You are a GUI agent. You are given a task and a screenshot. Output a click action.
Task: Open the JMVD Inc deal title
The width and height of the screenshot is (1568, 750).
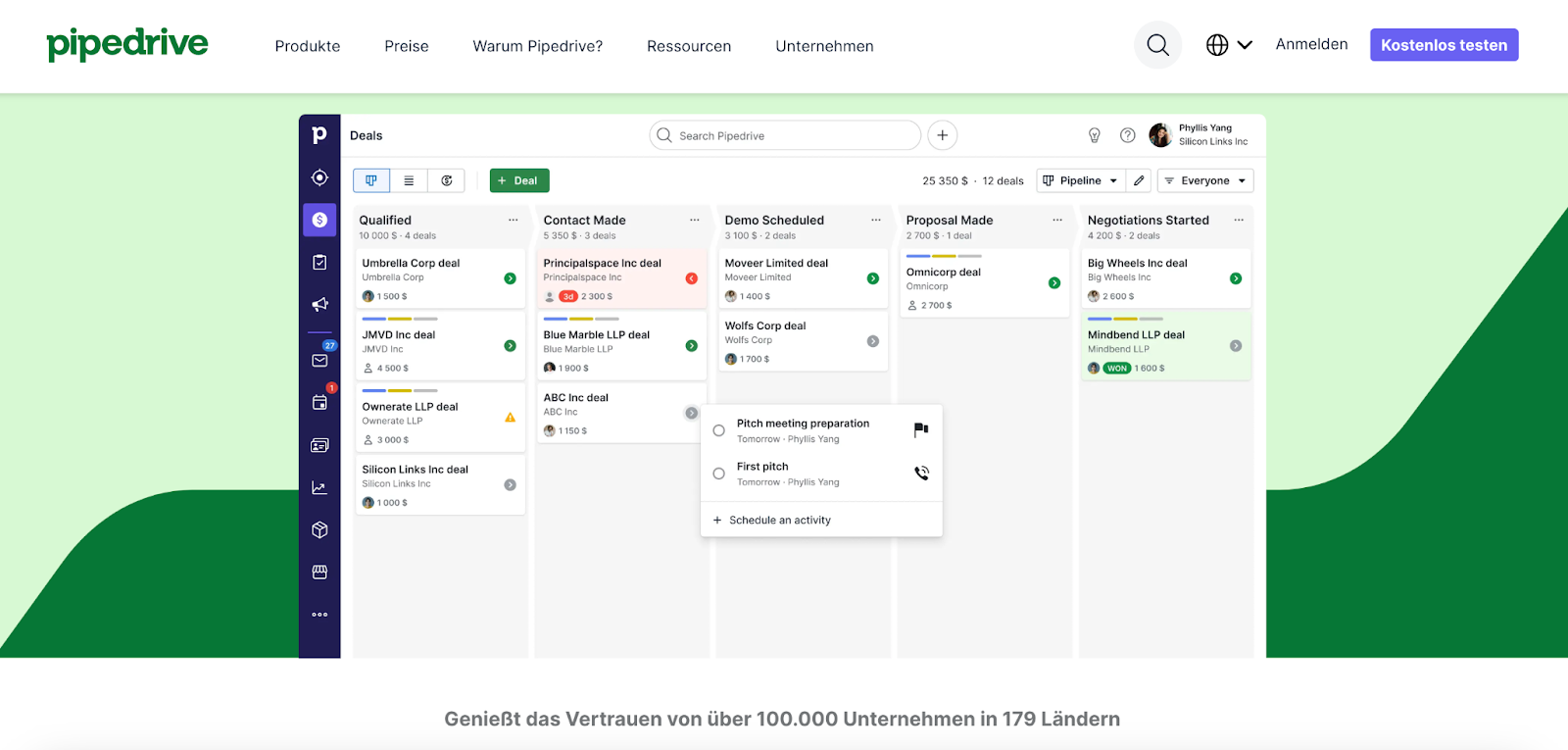pyautogui.click(x=399, y=335)
